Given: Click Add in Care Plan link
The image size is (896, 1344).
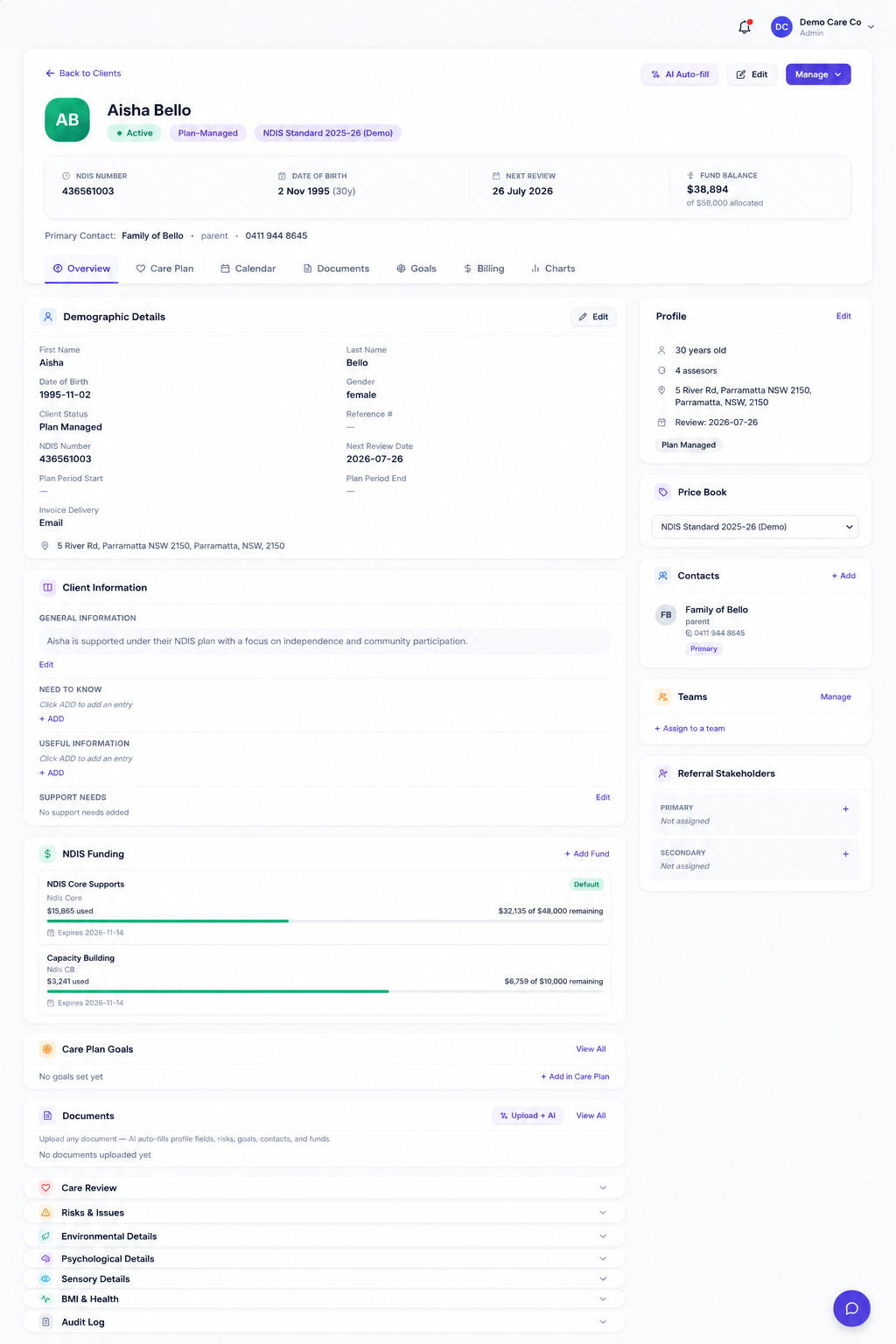Looking at the screenshot, I should tap(575, 1076).
